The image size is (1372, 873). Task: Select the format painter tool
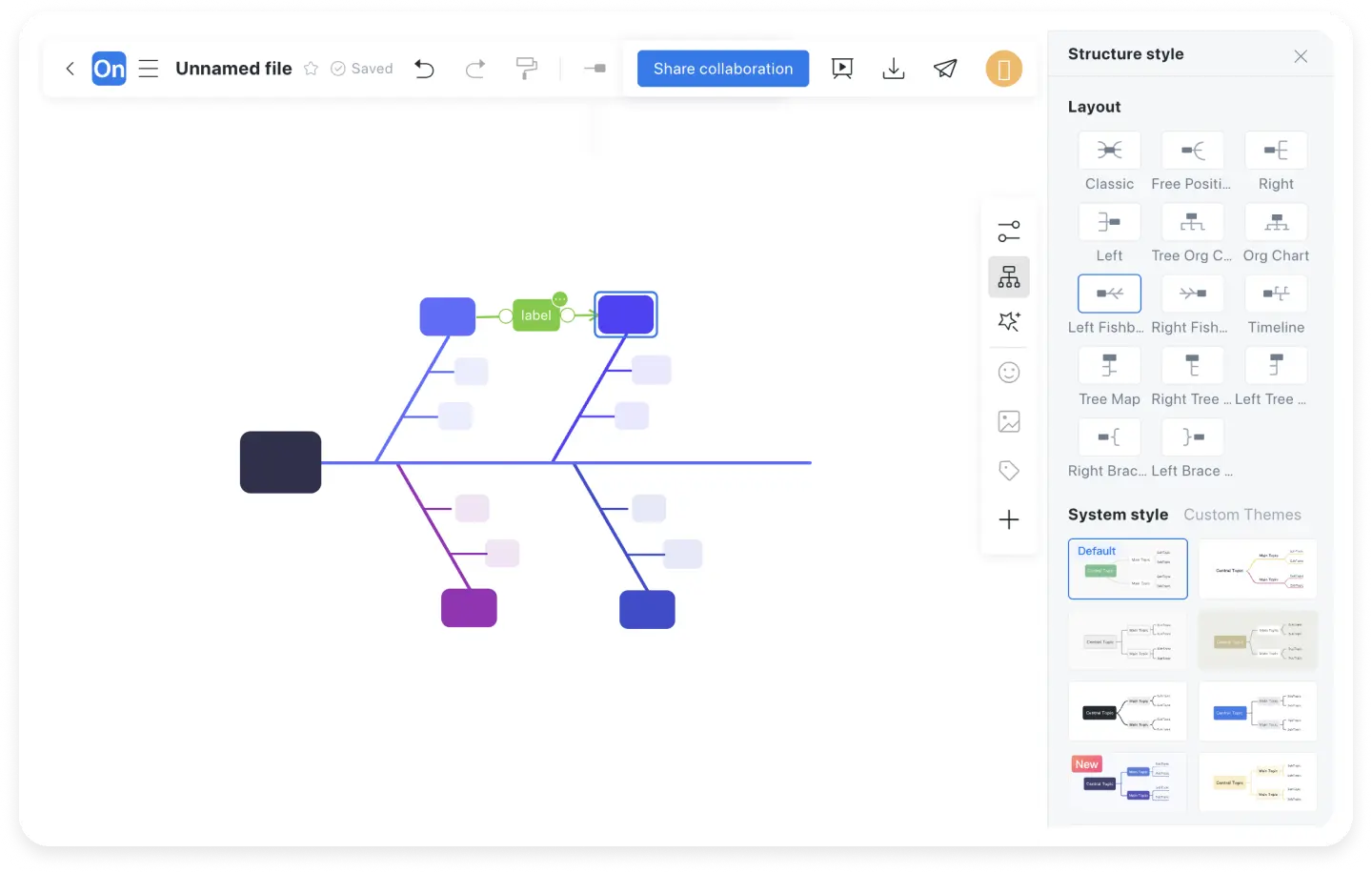coord(526,69)
